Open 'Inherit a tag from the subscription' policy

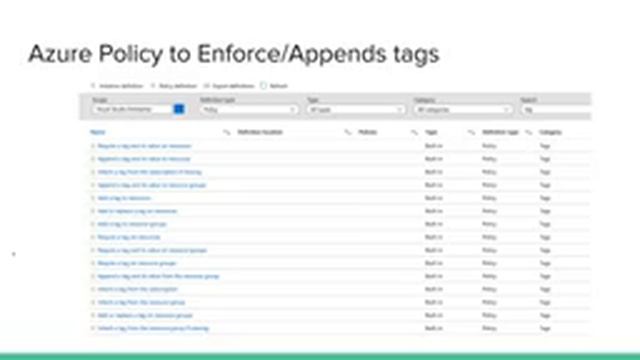[138, 289]
